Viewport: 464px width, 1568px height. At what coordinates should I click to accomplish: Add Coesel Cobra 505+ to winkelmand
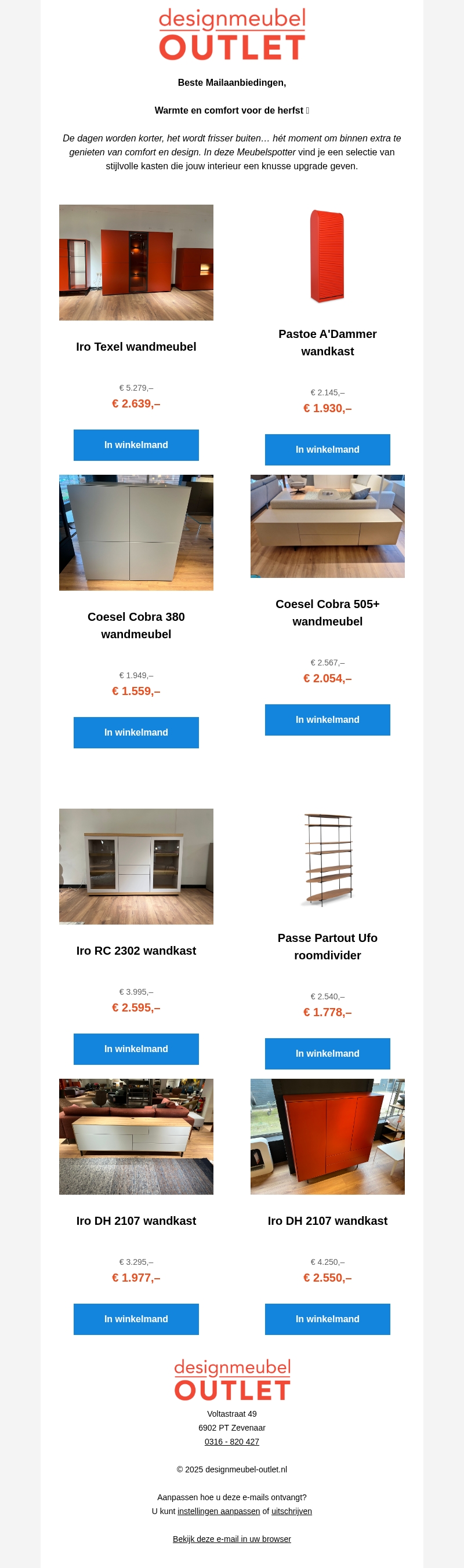pyautogui.click(x=327, y=719)
